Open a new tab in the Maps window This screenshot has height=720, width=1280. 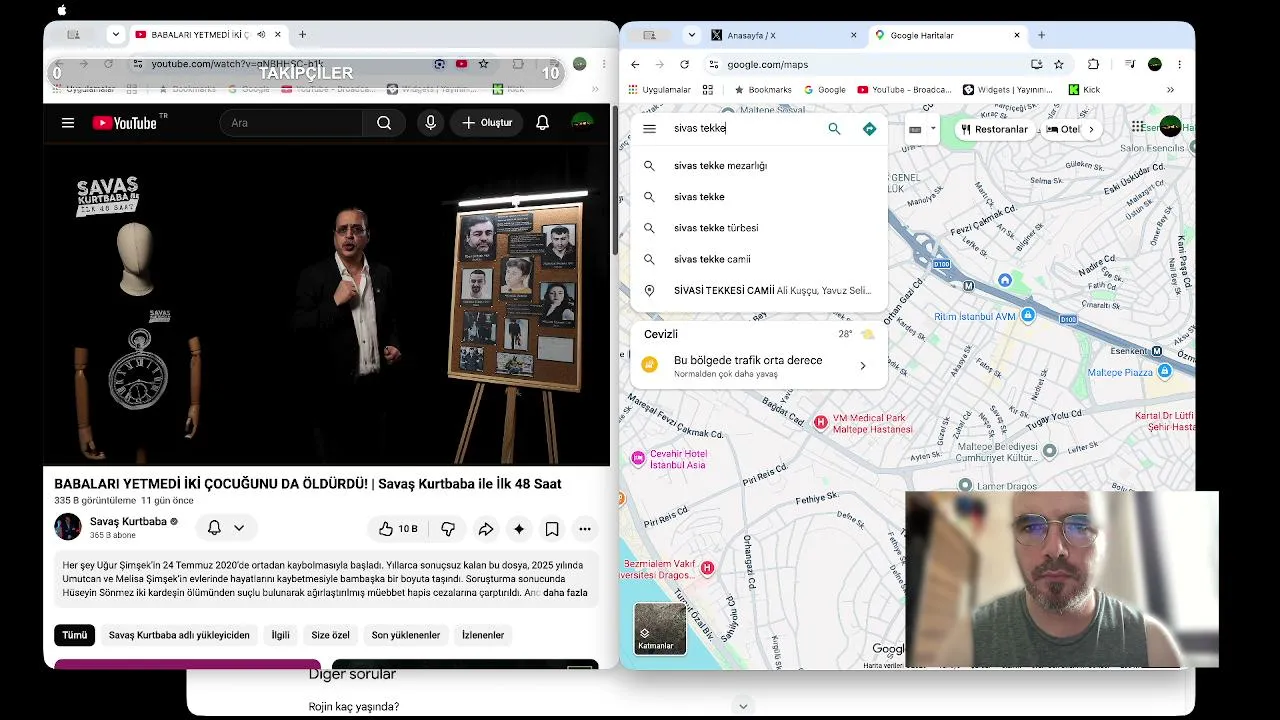click(x=1041, y=35)
